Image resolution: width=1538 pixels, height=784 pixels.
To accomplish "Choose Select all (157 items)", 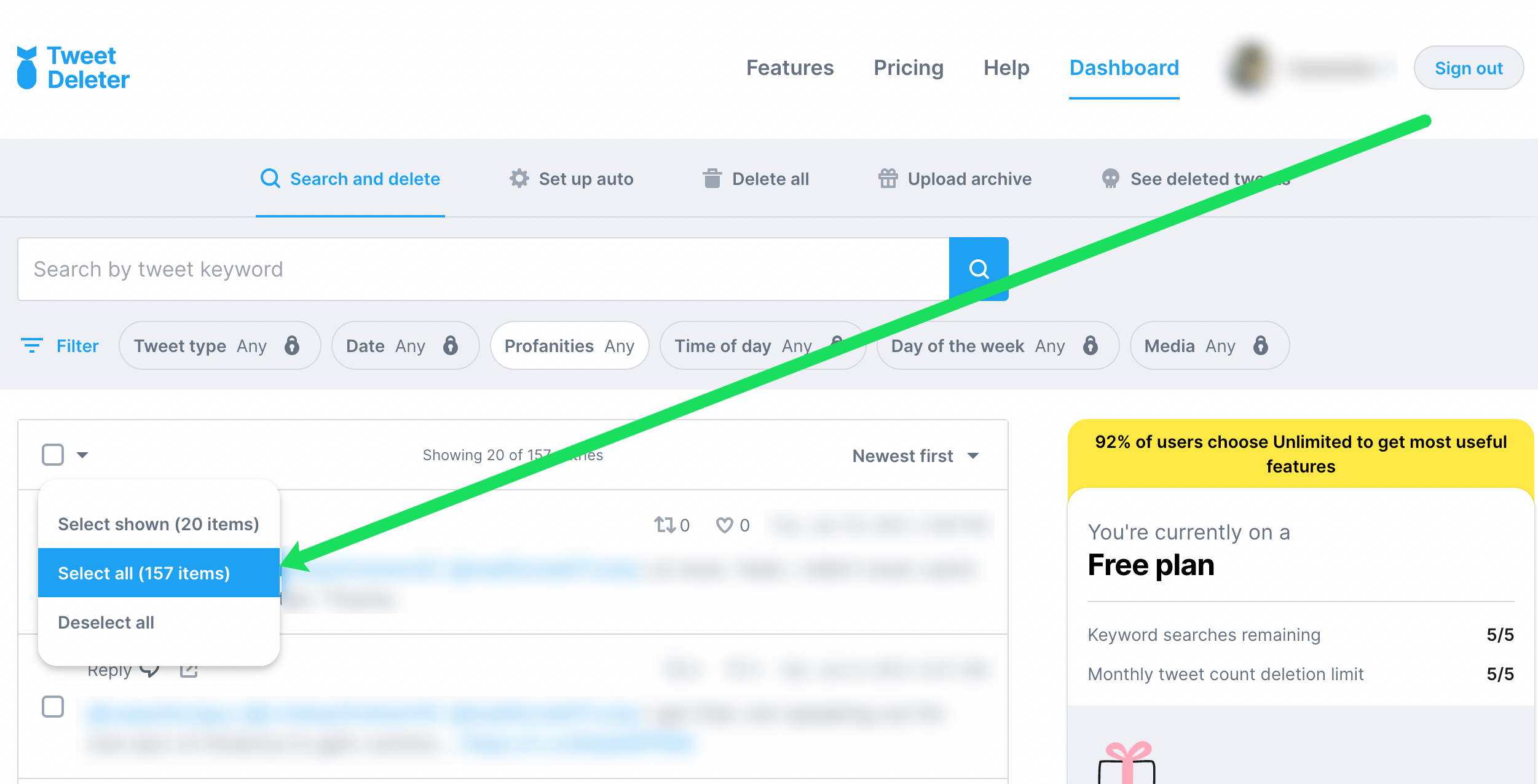I will pos(159,573).
